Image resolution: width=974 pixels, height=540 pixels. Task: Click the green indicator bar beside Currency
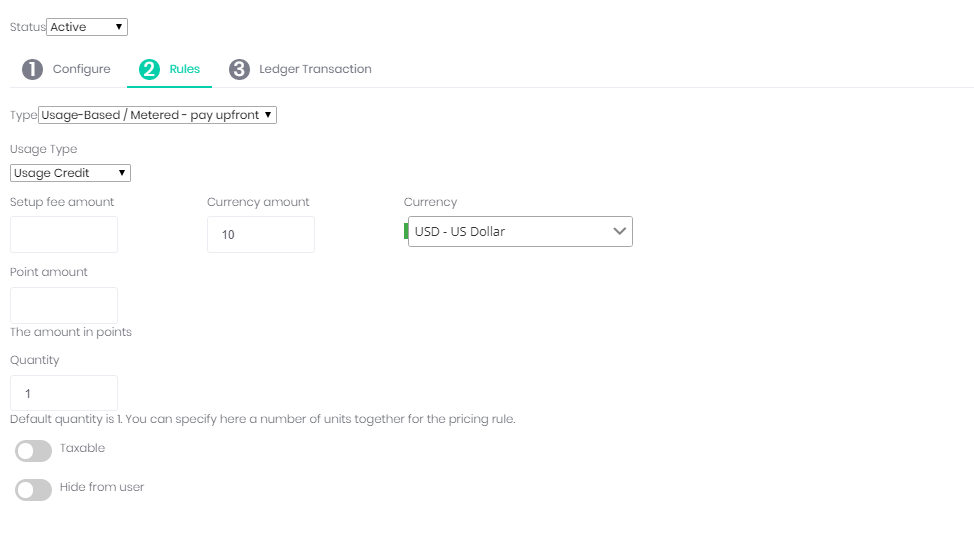click(406, 231)
